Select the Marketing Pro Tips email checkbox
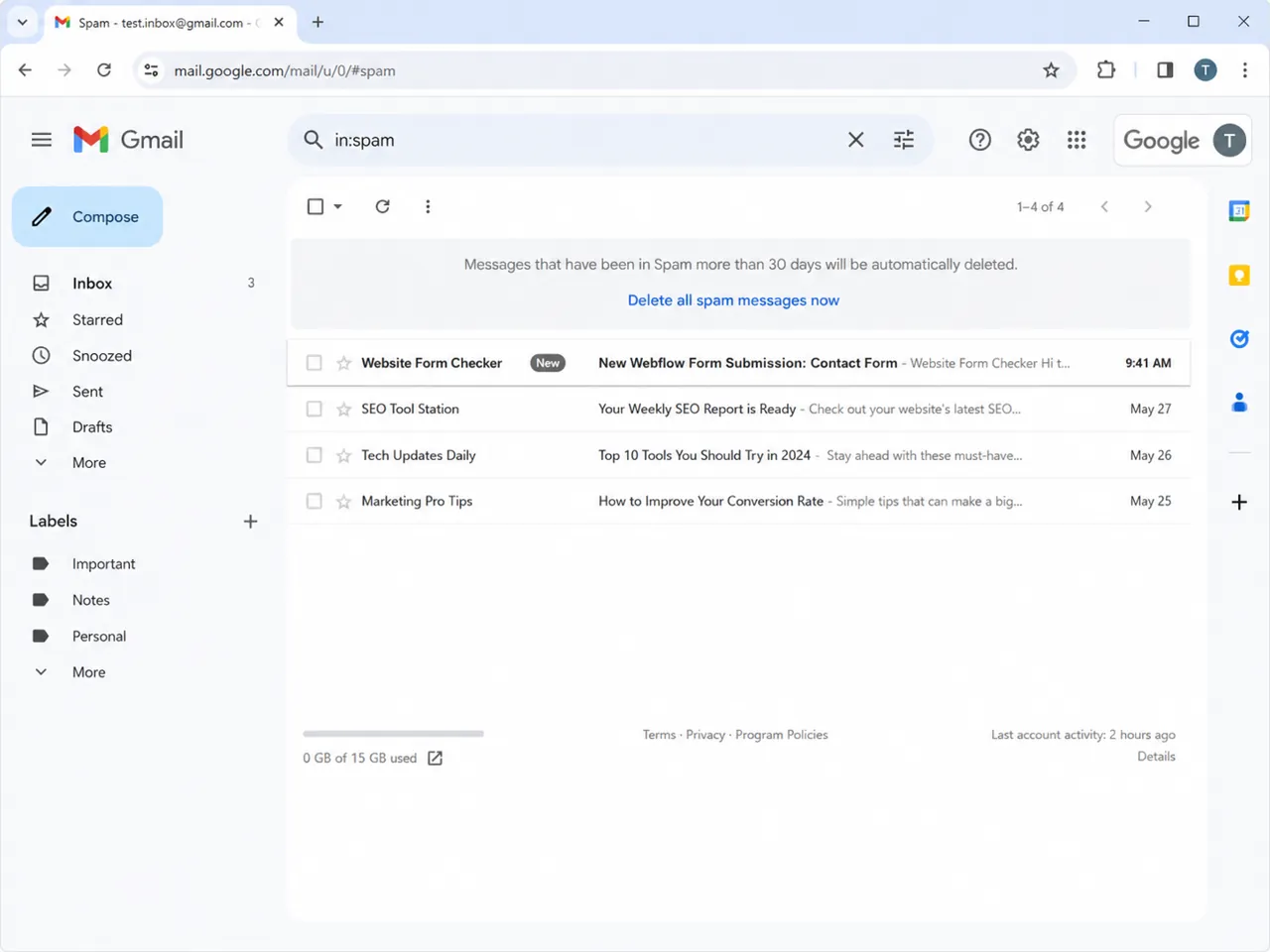Viewport: 1270px width, 952px height. pos(314,501)
